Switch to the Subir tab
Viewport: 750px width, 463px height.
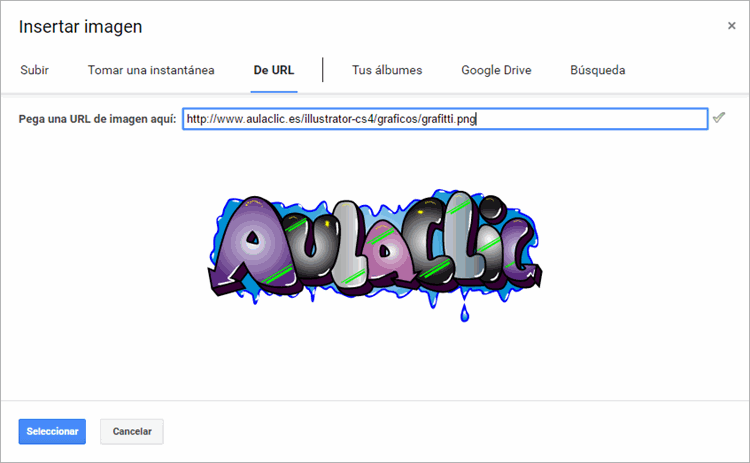[34, 70]
